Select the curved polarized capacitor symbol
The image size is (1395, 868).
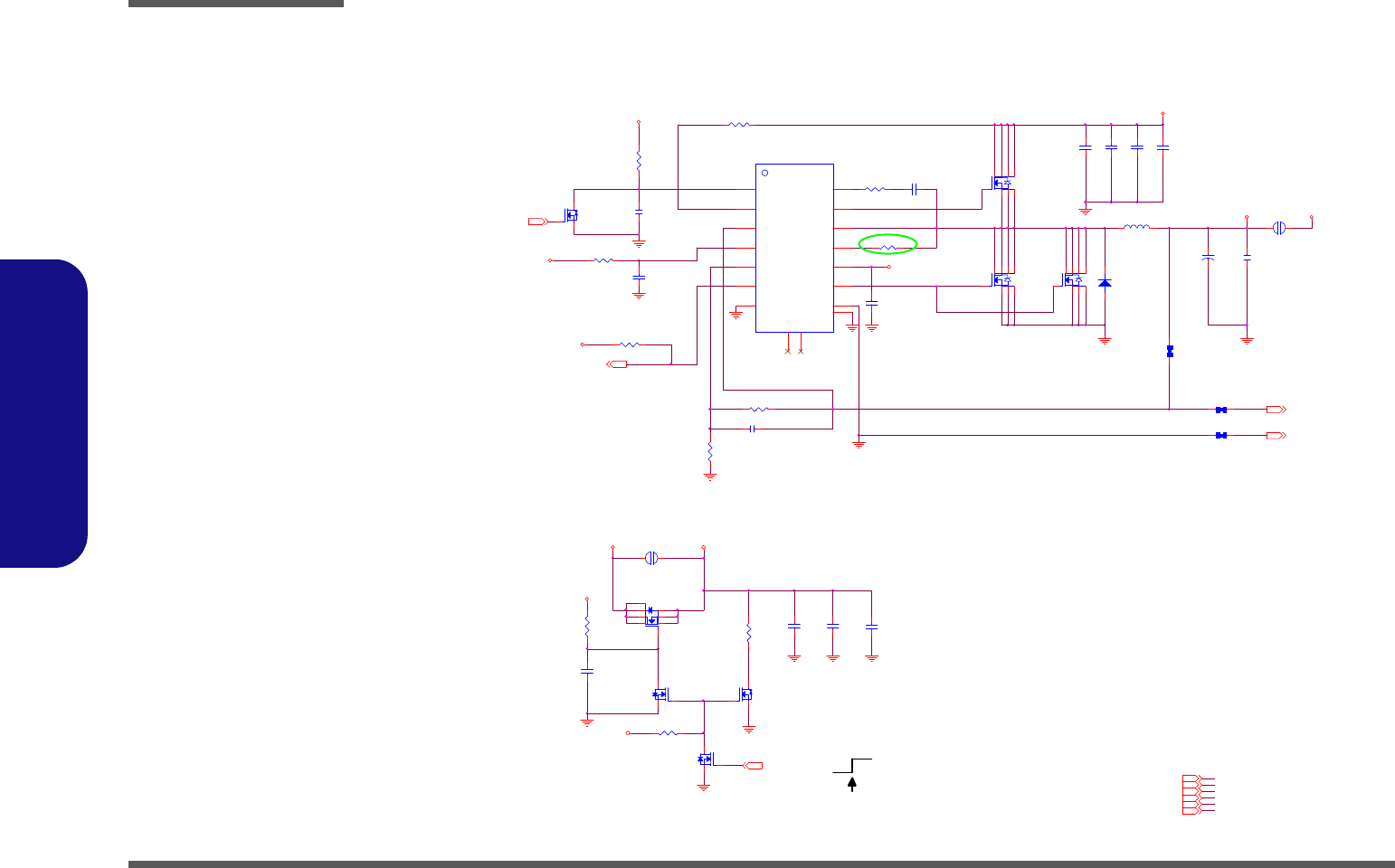tap(1208, 259)
